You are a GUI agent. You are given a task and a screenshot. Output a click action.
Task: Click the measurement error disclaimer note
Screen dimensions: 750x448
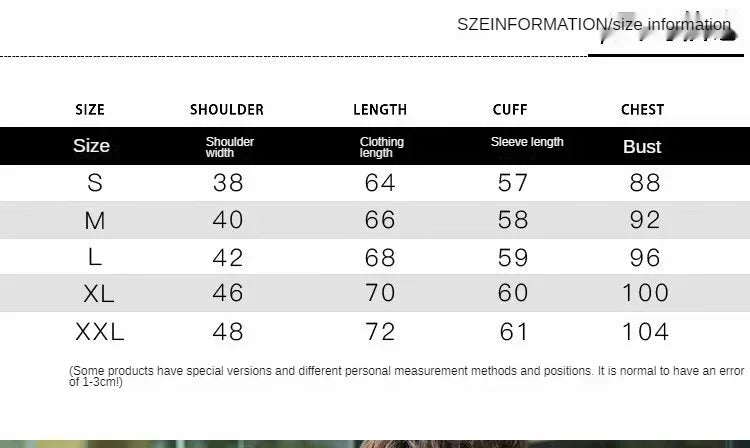407,376
